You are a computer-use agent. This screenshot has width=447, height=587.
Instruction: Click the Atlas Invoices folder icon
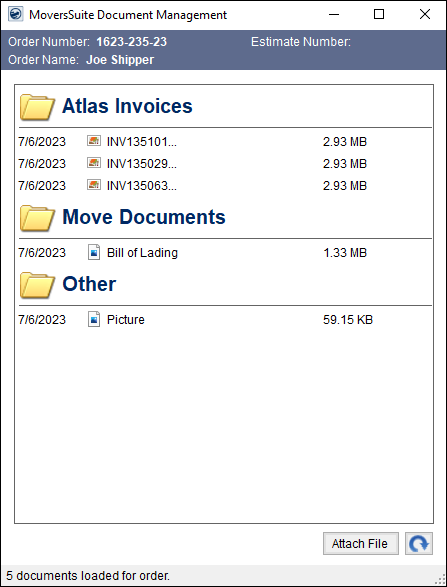tap(37, 107)
